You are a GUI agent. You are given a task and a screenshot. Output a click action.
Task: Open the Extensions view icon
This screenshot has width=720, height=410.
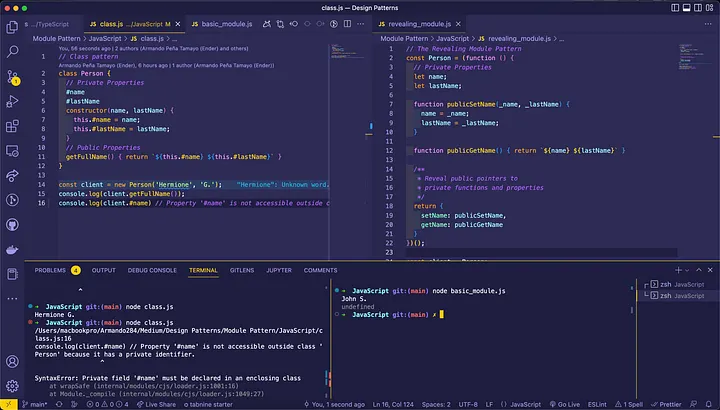[12, 126]
